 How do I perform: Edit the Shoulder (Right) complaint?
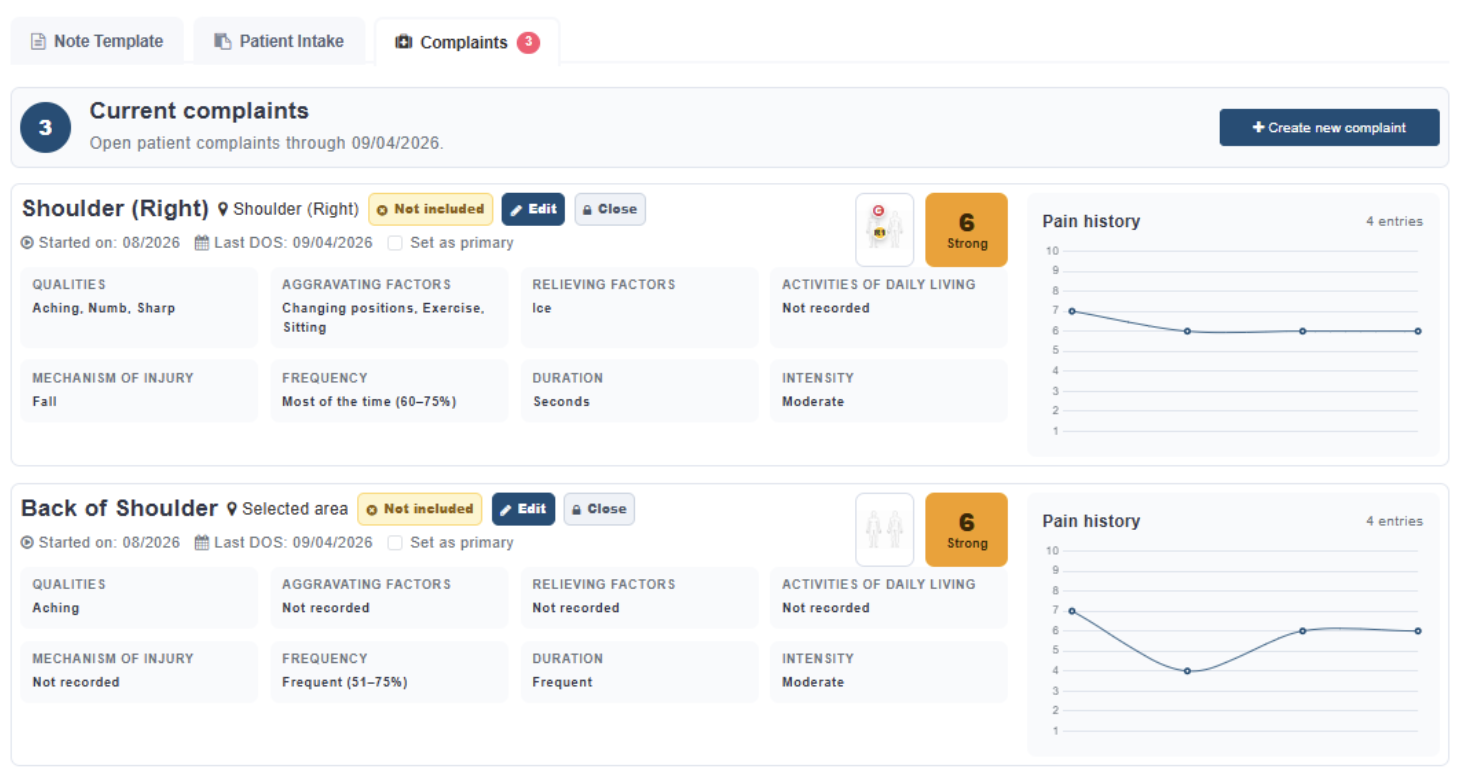coord(533,210)
